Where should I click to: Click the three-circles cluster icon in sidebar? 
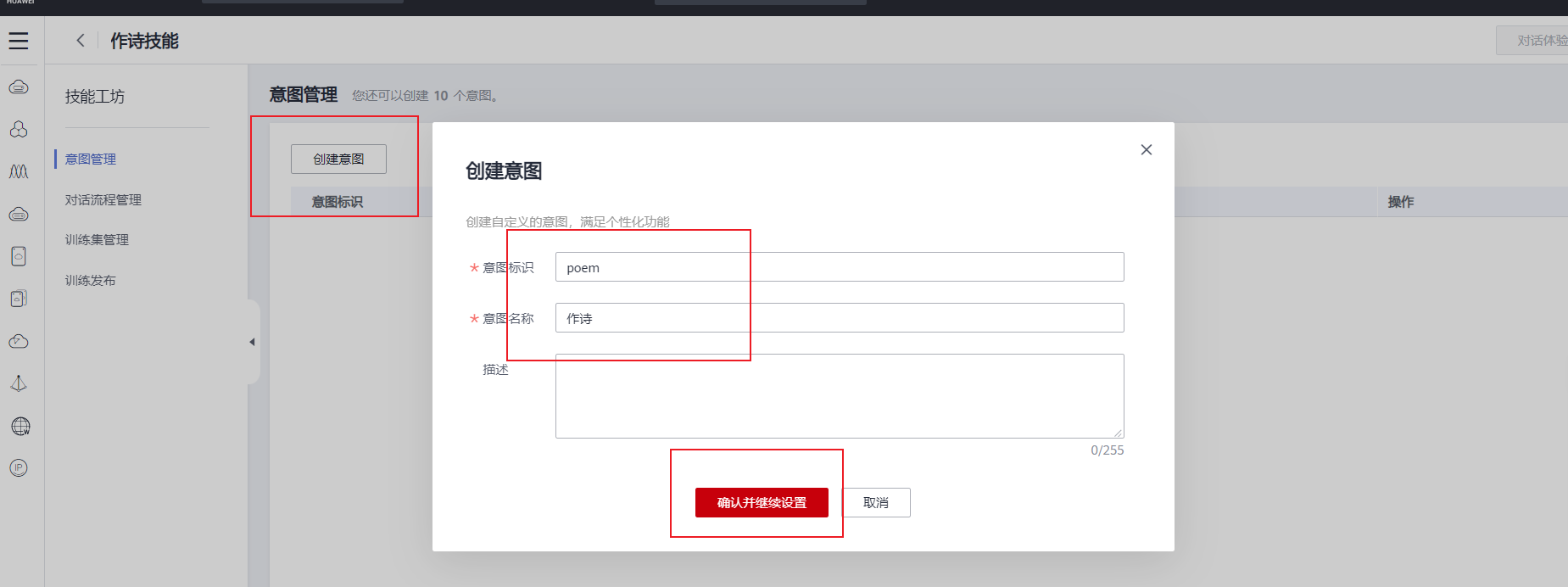[x=19, y=129]
